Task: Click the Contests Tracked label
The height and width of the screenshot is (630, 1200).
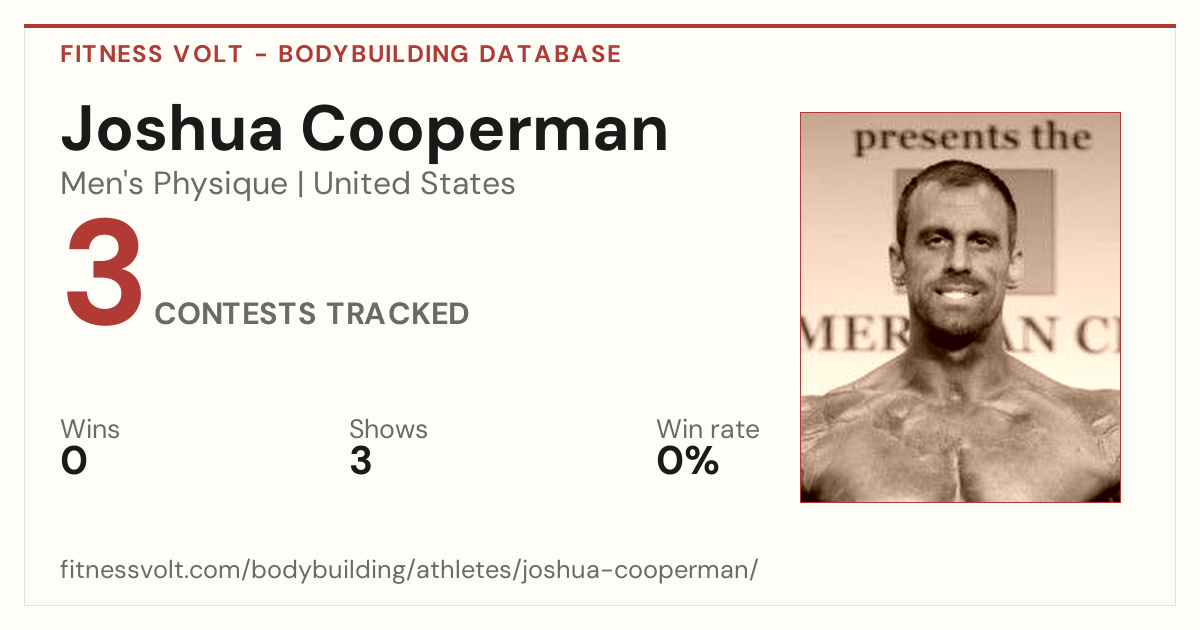Action: (312, 314)
